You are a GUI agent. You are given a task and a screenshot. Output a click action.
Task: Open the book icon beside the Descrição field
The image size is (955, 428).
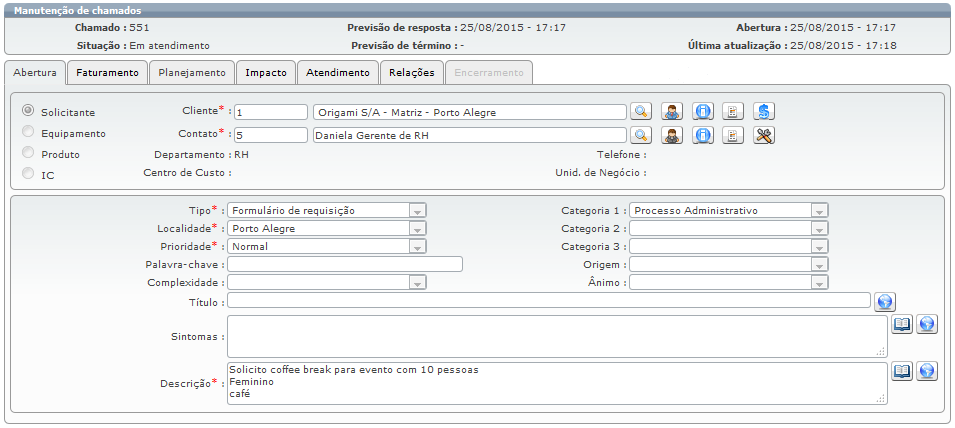[902, 371]
